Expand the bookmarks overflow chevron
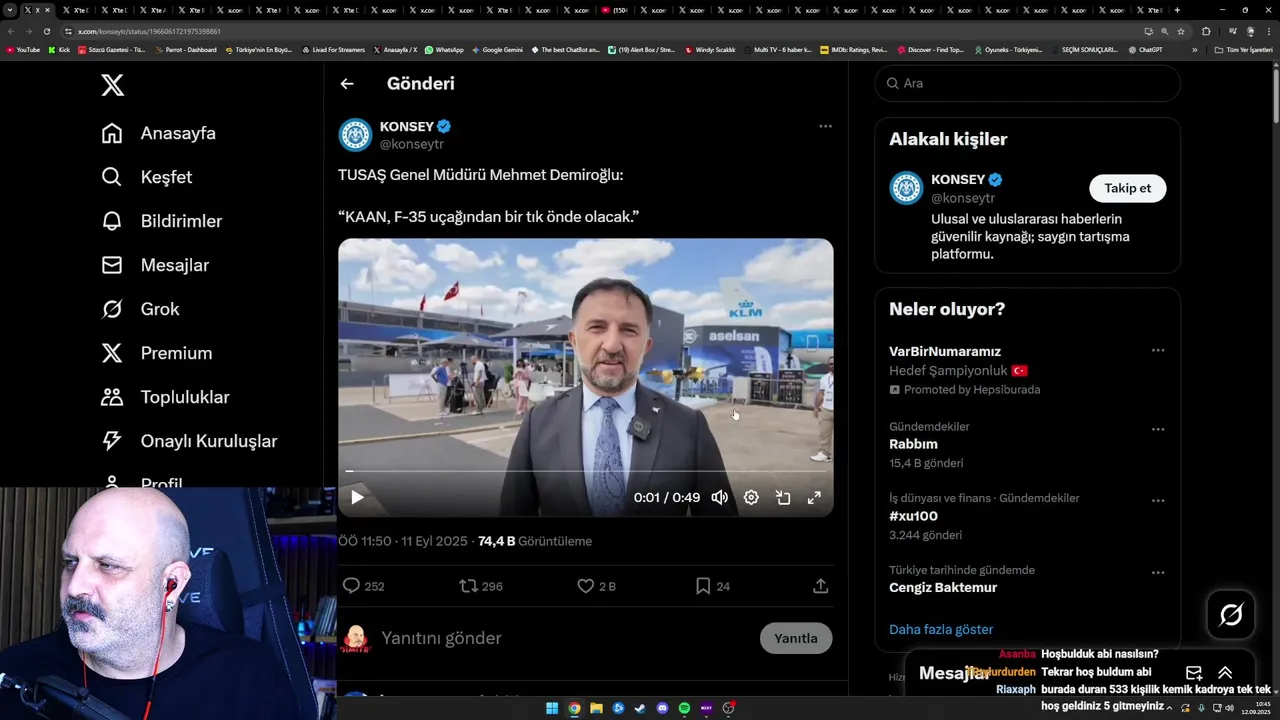The height and width of the screenshot is (720, 1280). [x=1194, y=49]
